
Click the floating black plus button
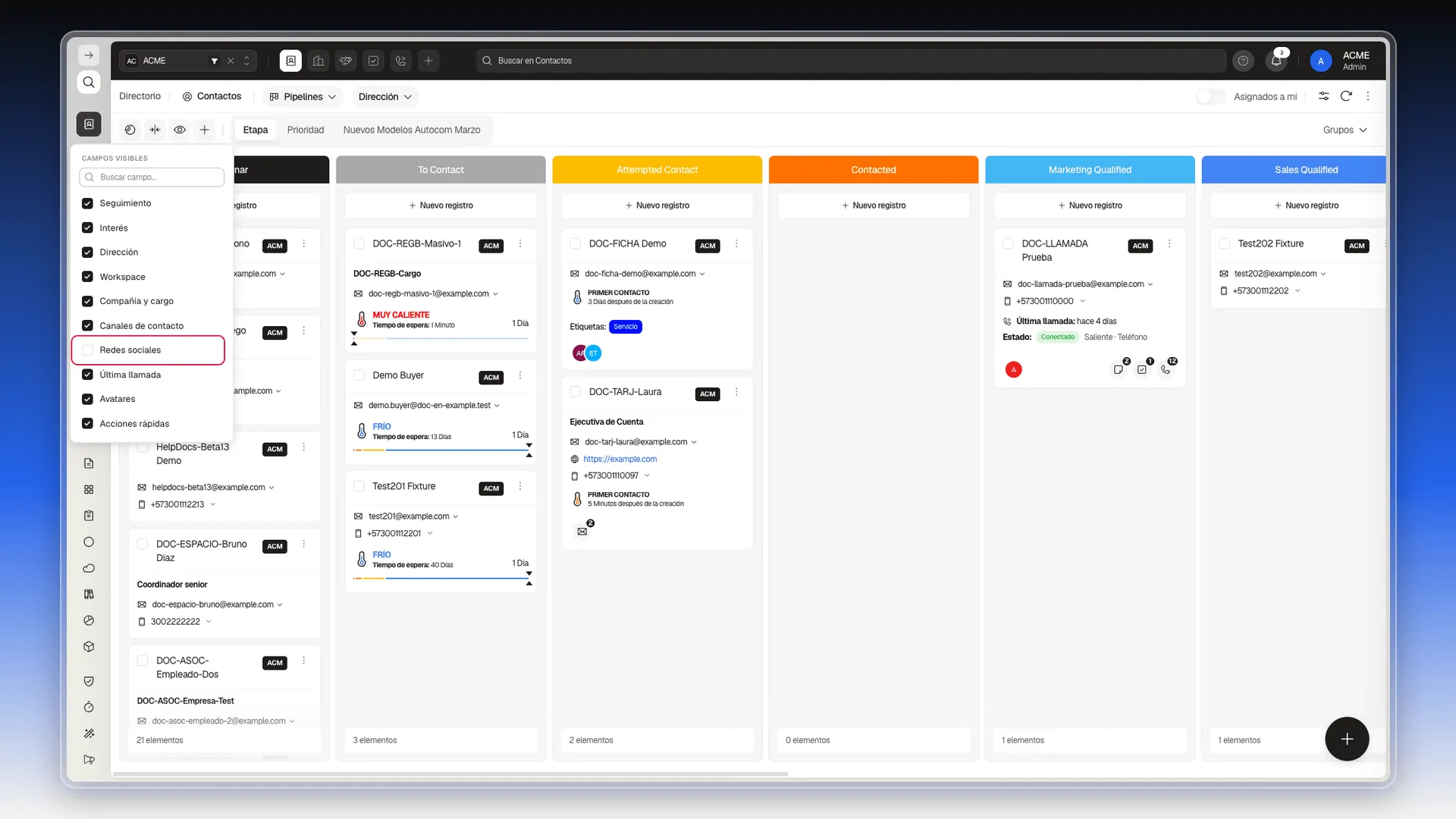click(1347, 739)
